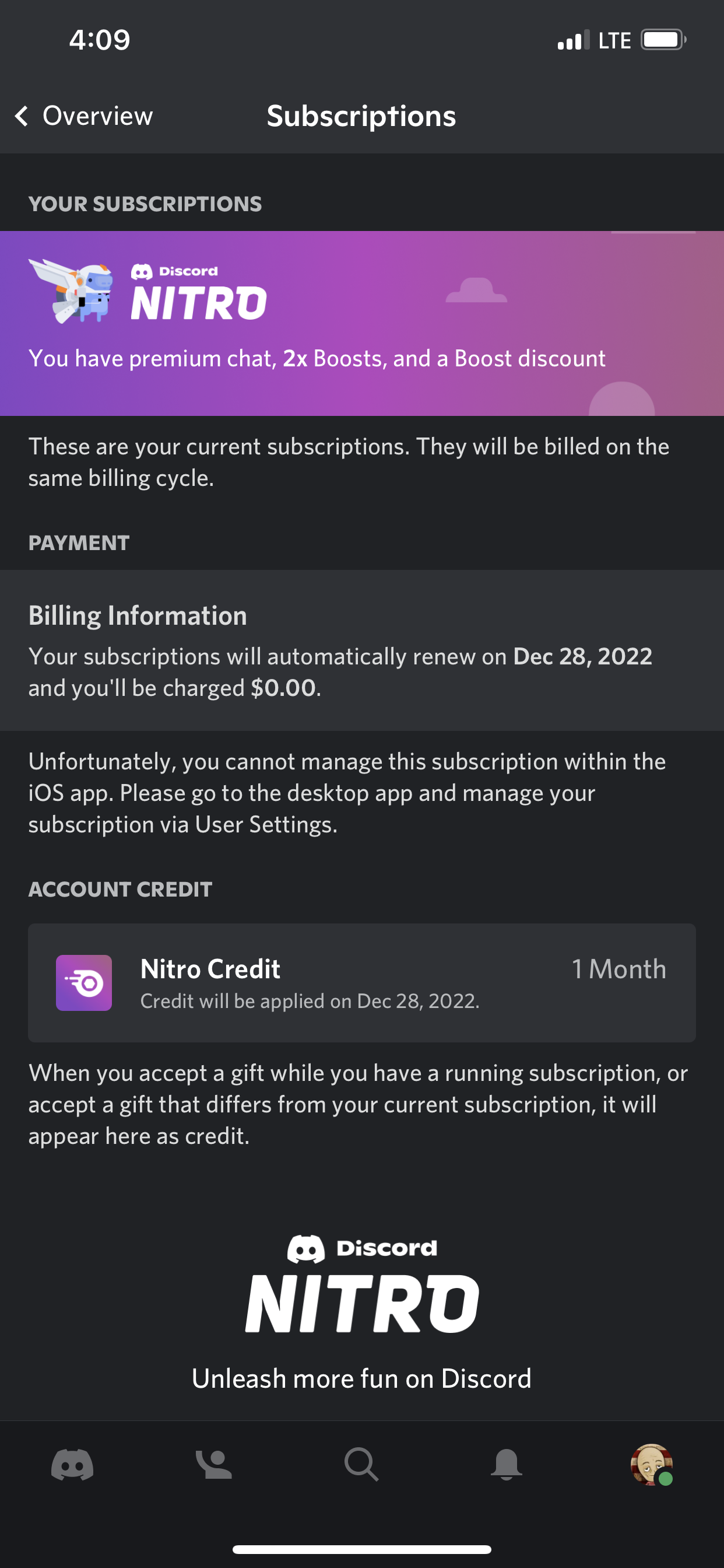Collapse back to Overview using the chevron
The width and height of the screenshot is (724, 1568).
22,116
